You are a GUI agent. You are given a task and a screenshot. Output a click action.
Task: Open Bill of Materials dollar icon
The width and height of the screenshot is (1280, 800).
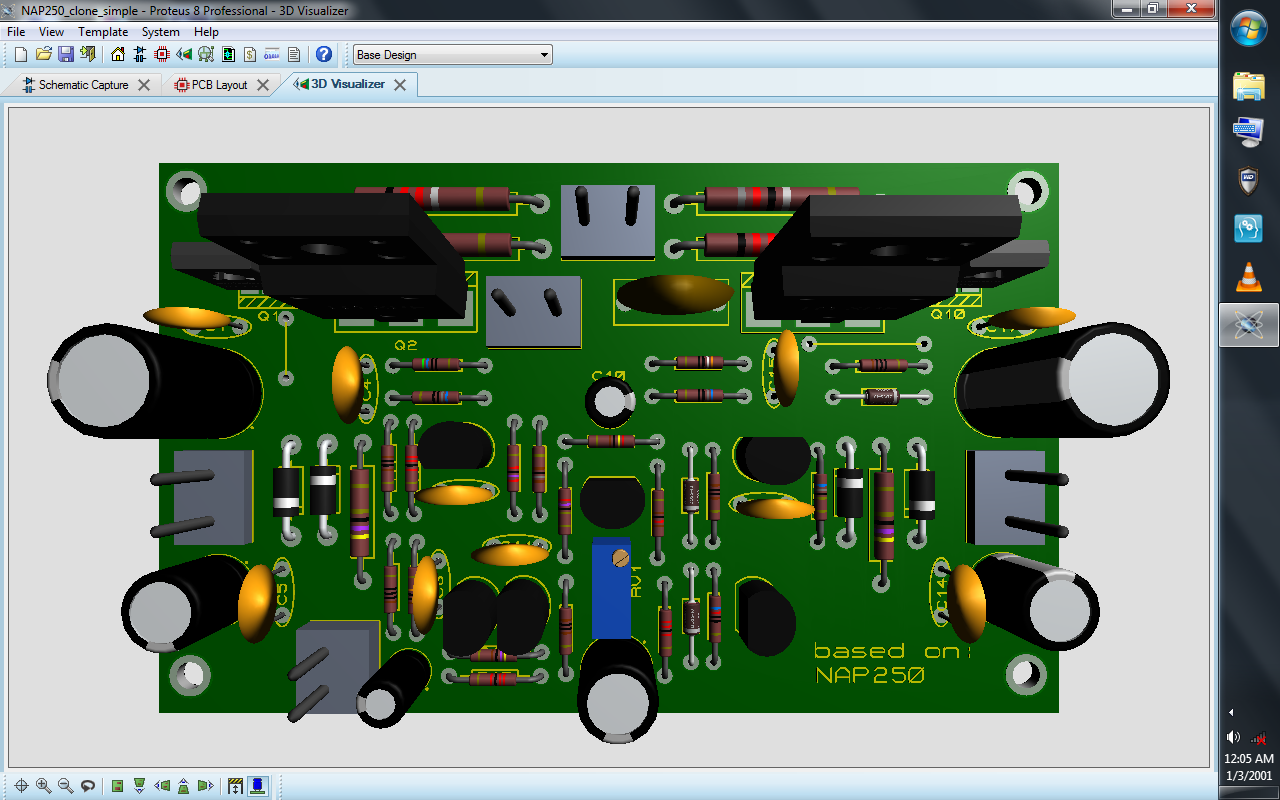click(250, 54)
